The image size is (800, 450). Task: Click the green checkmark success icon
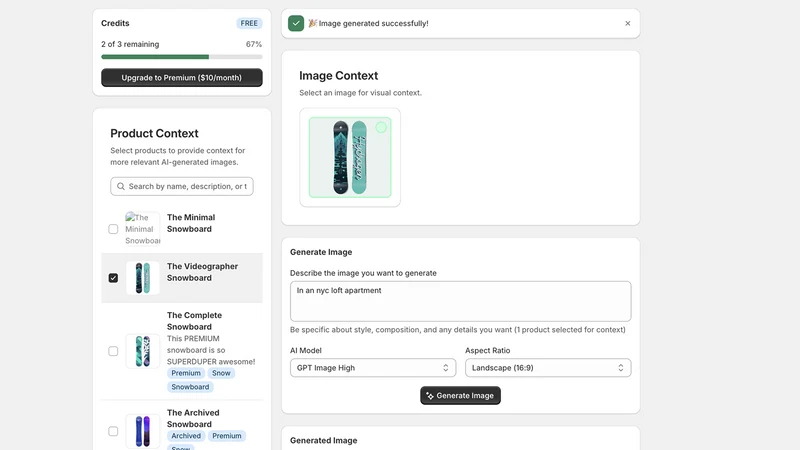click(296, 23)
